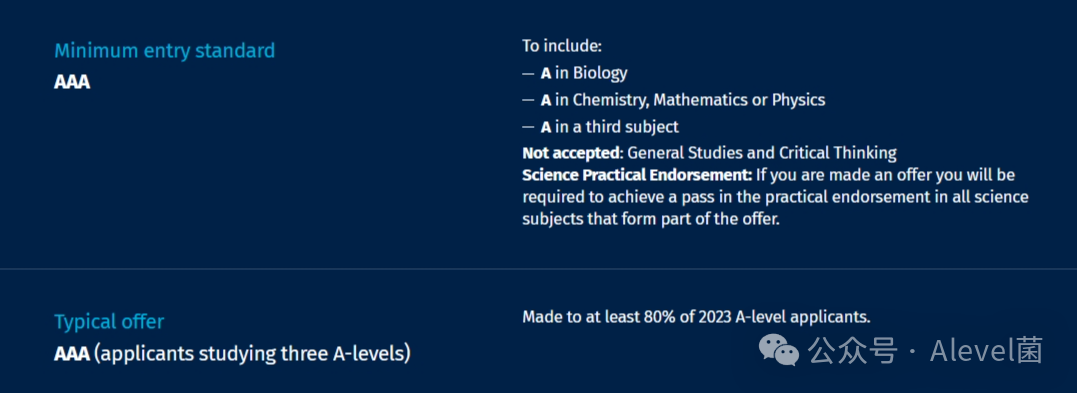Image resolution: width=1077 pixels, height=393 pixels.
Task: Click the 'Minimum entry standard' heading
Action: 165,51
